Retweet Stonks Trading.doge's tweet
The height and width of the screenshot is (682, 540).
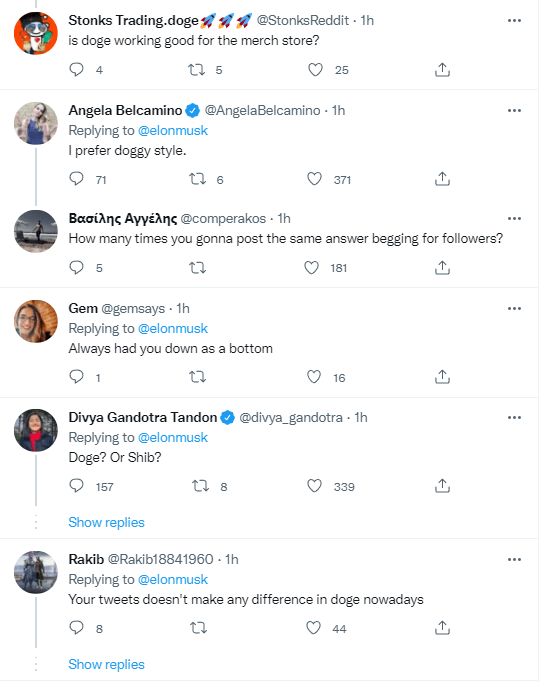(x=196, y=70)
